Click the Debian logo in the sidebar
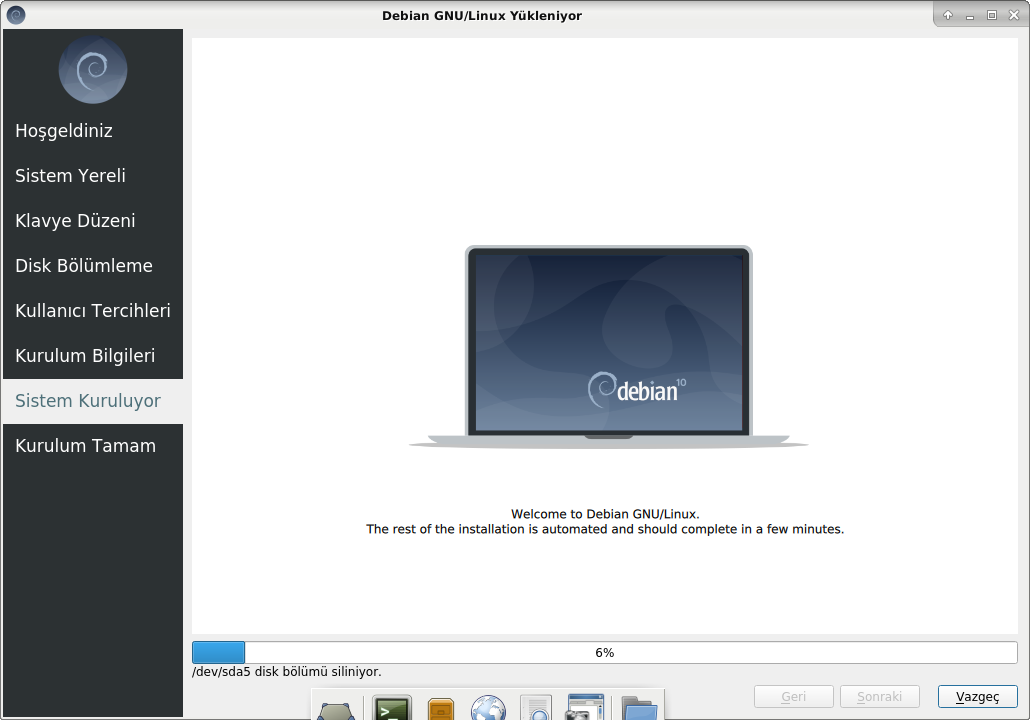Screen dimensions: 1030x720 click(93, 70)
